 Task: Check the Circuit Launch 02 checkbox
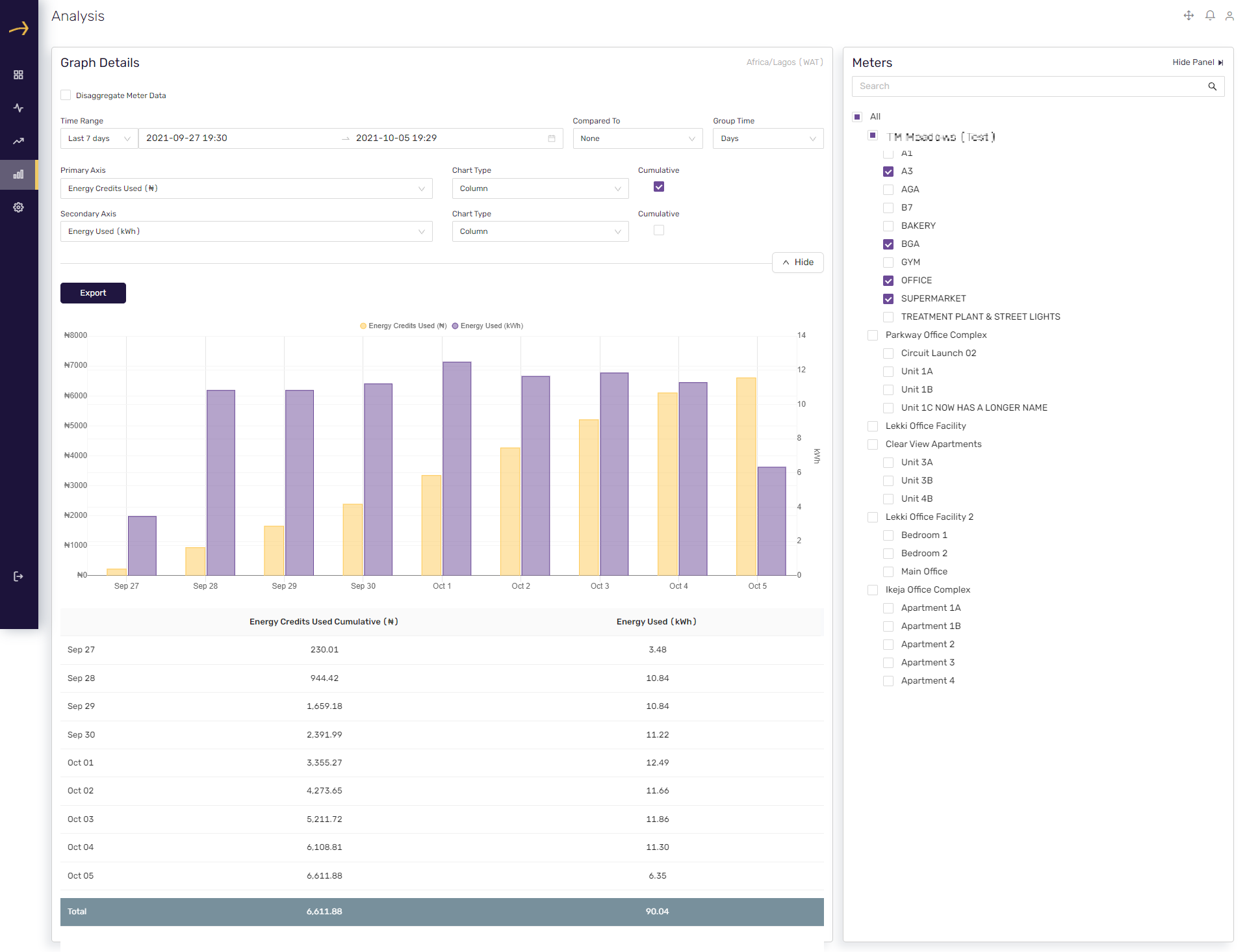888,354
